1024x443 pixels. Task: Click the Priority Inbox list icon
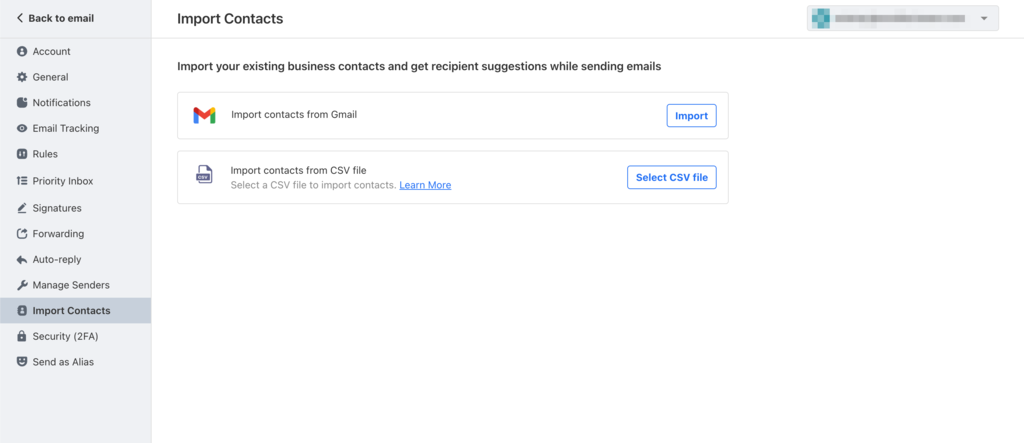tap(22, 181)
